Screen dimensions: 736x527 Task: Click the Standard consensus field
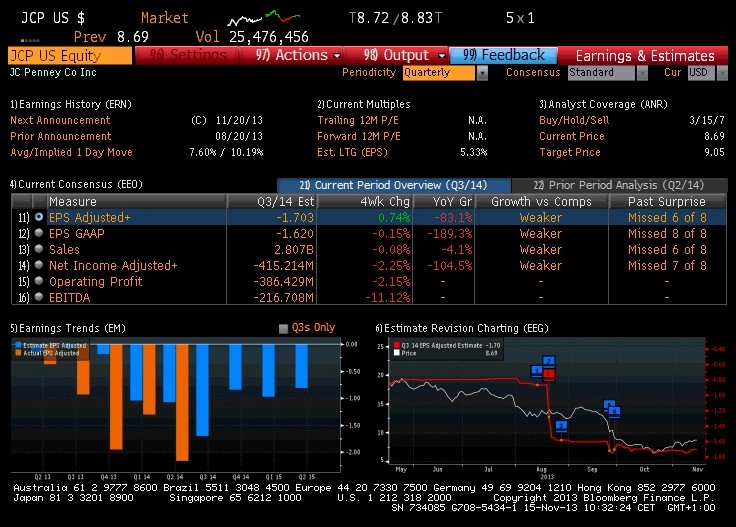(601, 73)
